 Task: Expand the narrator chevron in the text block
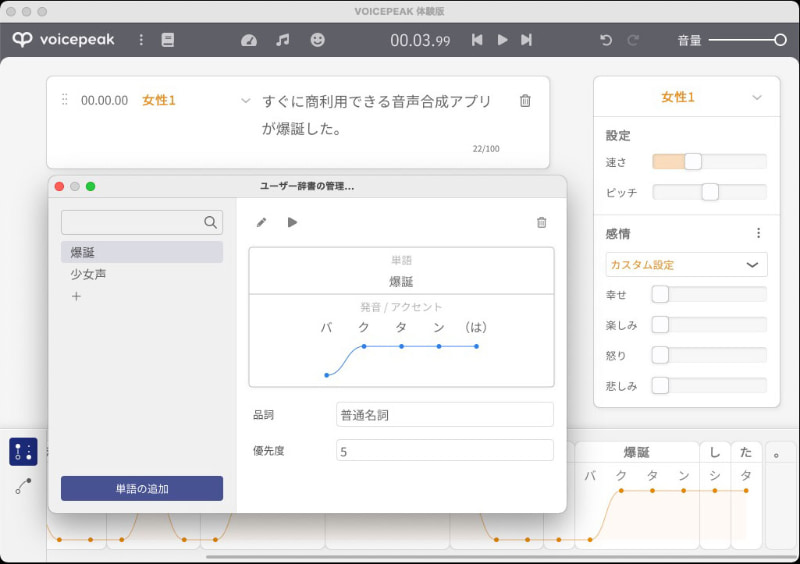click(246, 101)
